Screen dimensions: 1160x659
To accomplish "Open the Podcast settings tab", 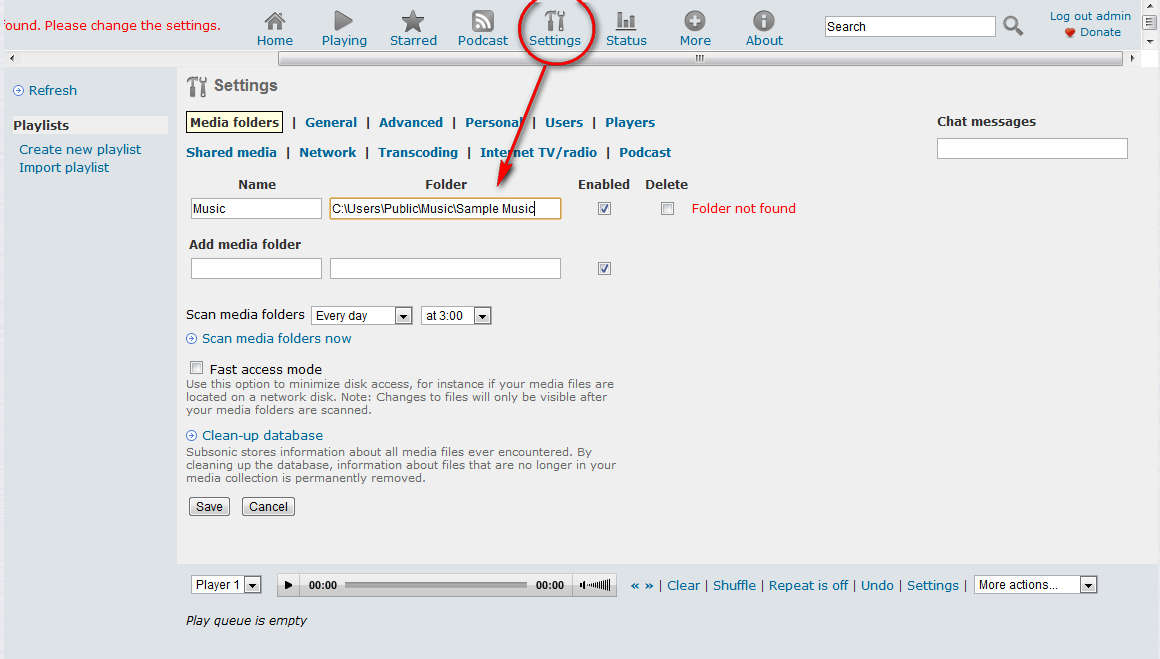I will [644, 152].
